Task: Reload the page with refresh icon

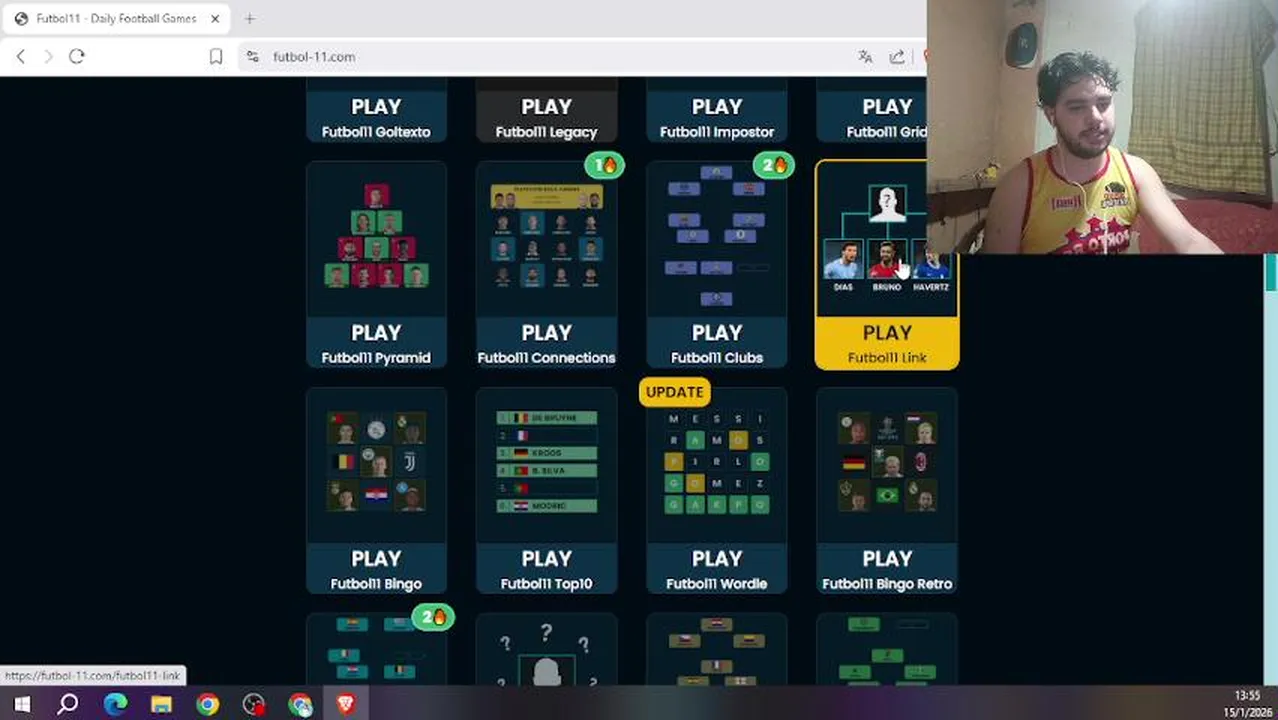Action: 77,57
